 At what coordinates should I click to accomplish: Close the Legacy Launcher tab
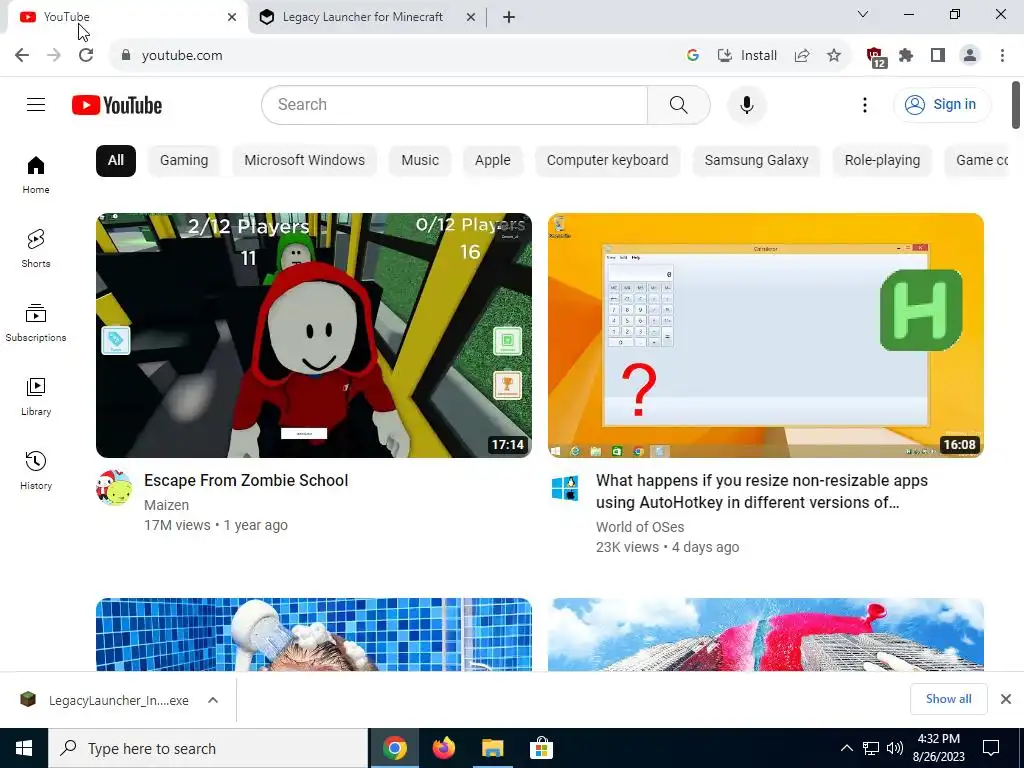[471, 17]
